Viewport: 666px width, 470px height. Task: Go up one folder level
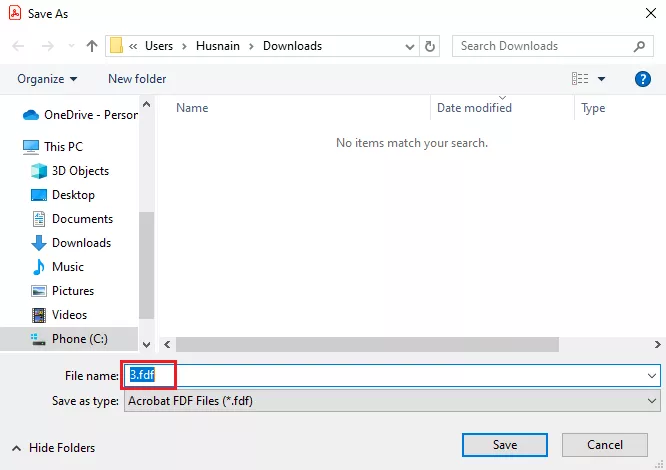(92, 46)
